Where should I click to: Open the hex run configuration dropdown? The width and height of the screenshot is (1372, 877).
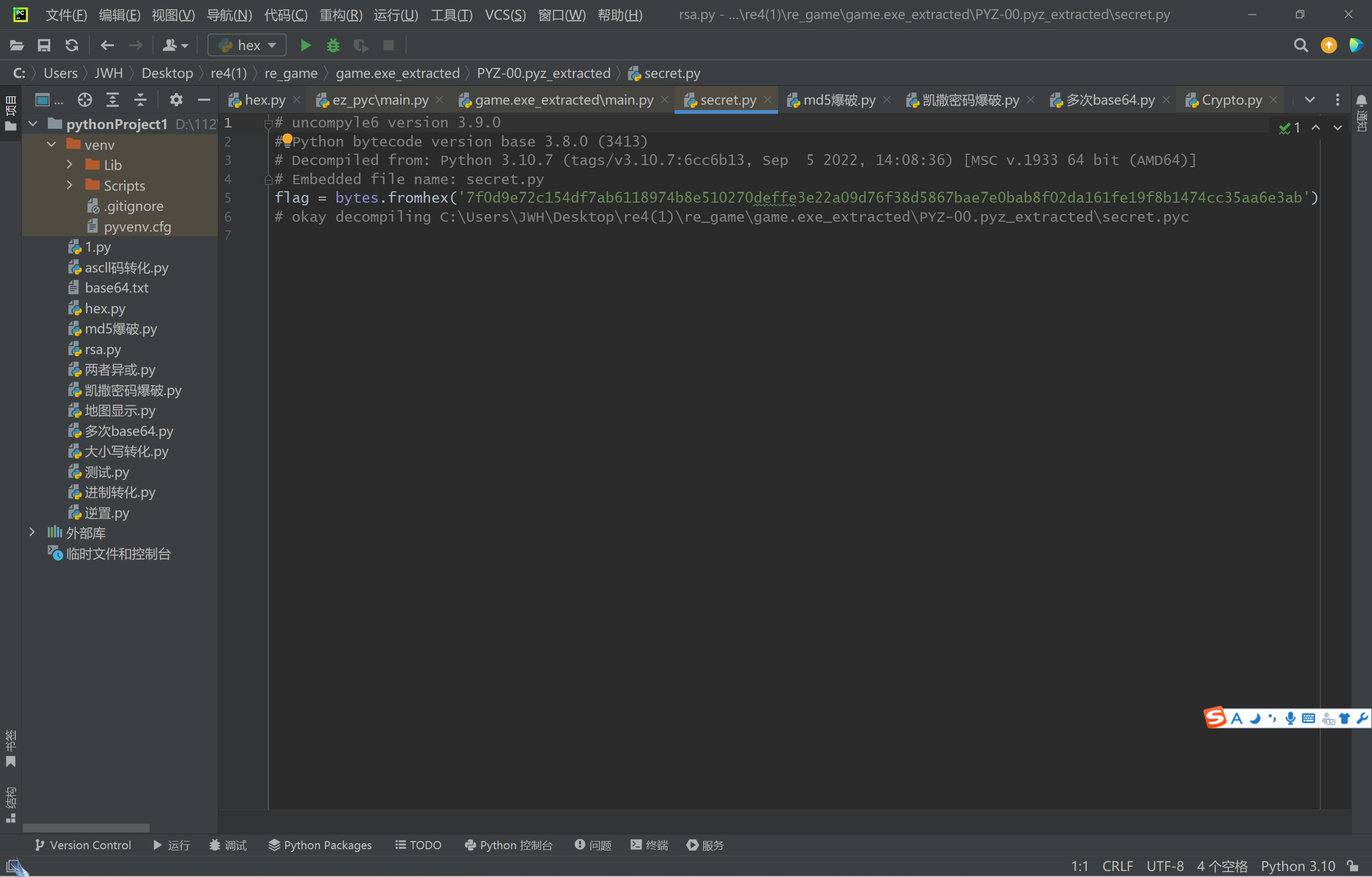tap(247, 45)
